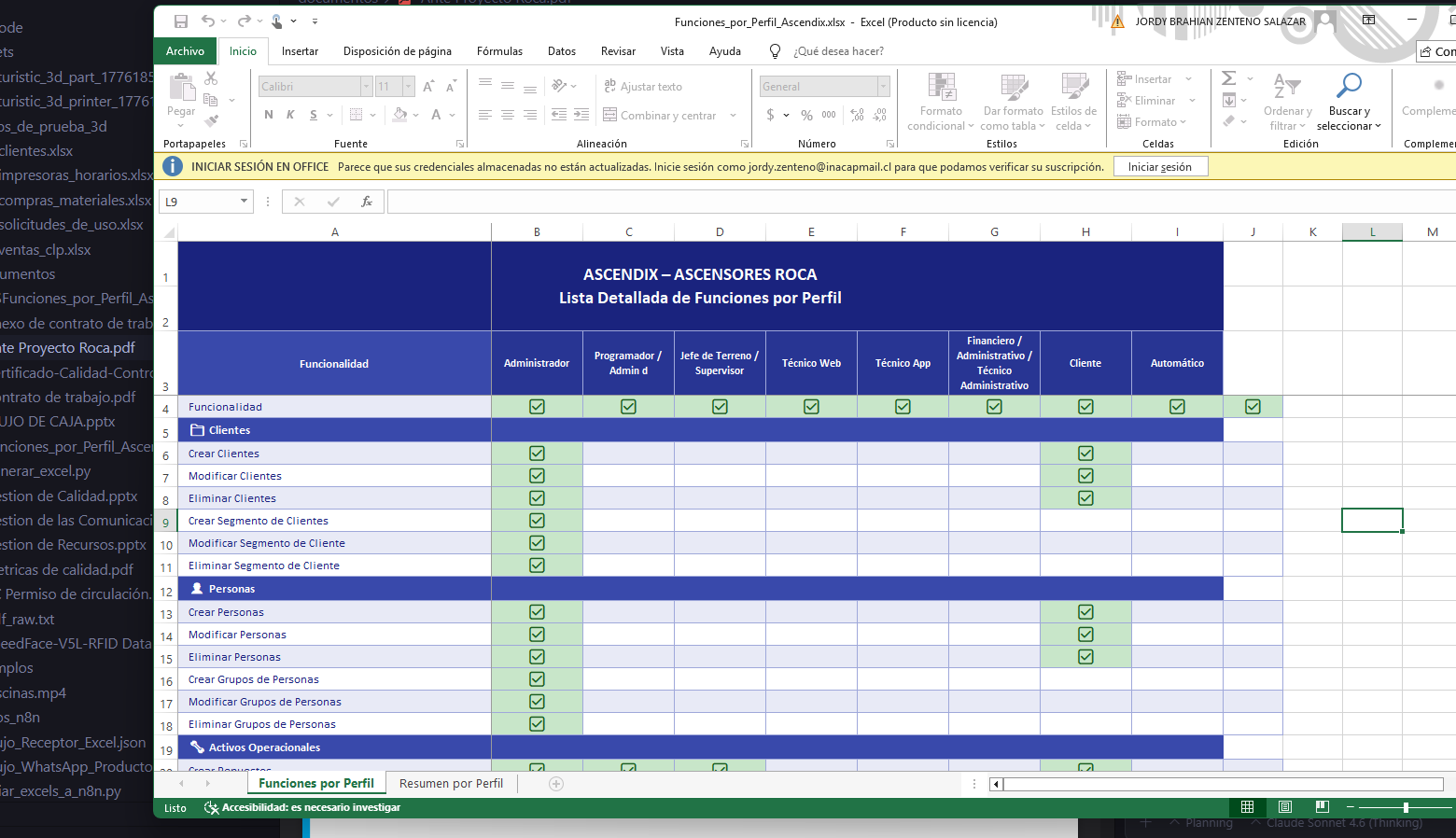
Task: Click the Insertar función fx icon
Action: click(366, 201)
